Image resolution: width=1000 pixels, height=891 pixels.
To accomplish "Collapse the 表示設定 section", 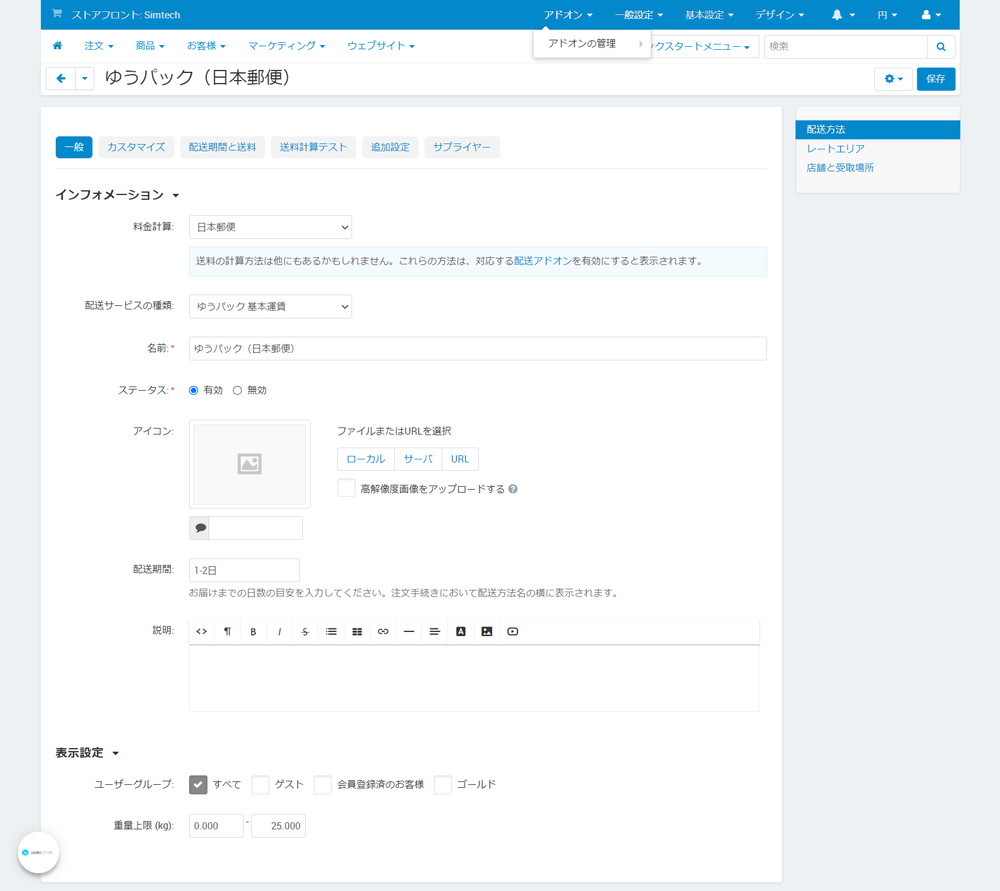I will pyautogui.click(x=87, y=753).
